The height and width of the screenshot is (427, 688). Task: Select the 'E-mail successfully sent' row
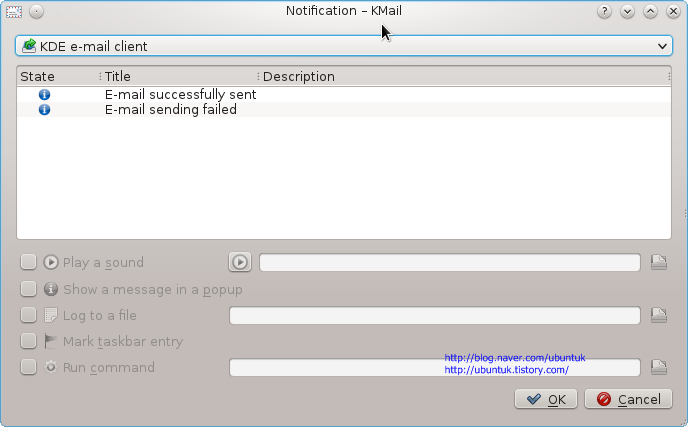click(344, 94)
